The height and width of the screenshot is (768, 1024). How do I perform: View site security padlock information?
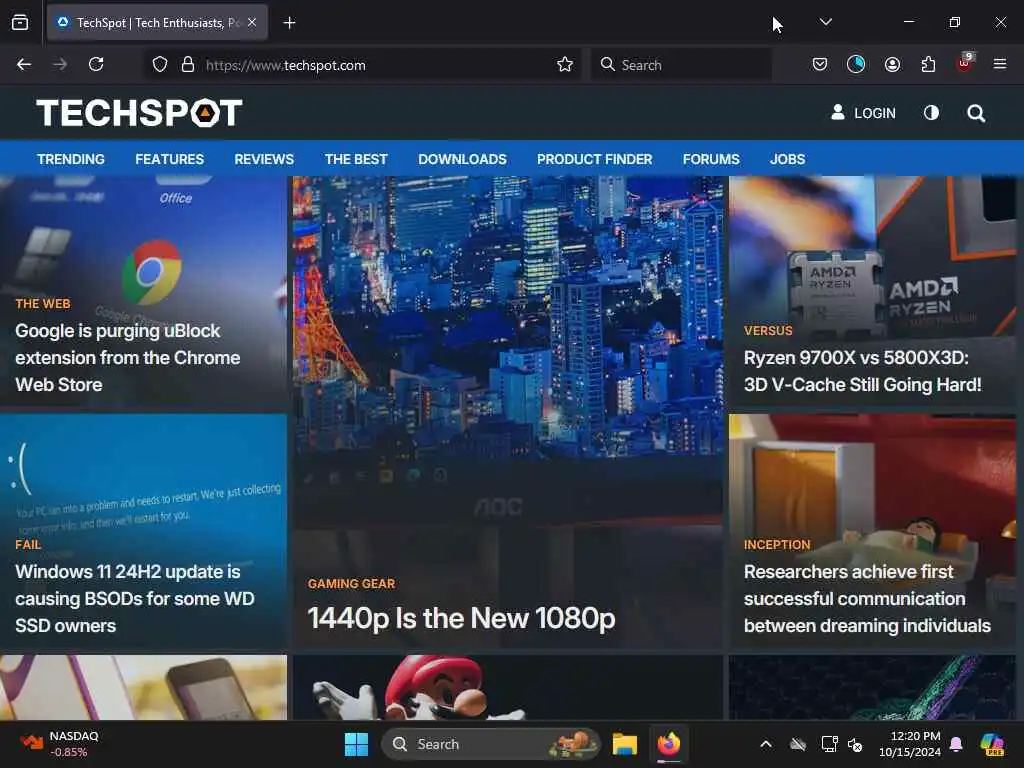pos(188,65)
